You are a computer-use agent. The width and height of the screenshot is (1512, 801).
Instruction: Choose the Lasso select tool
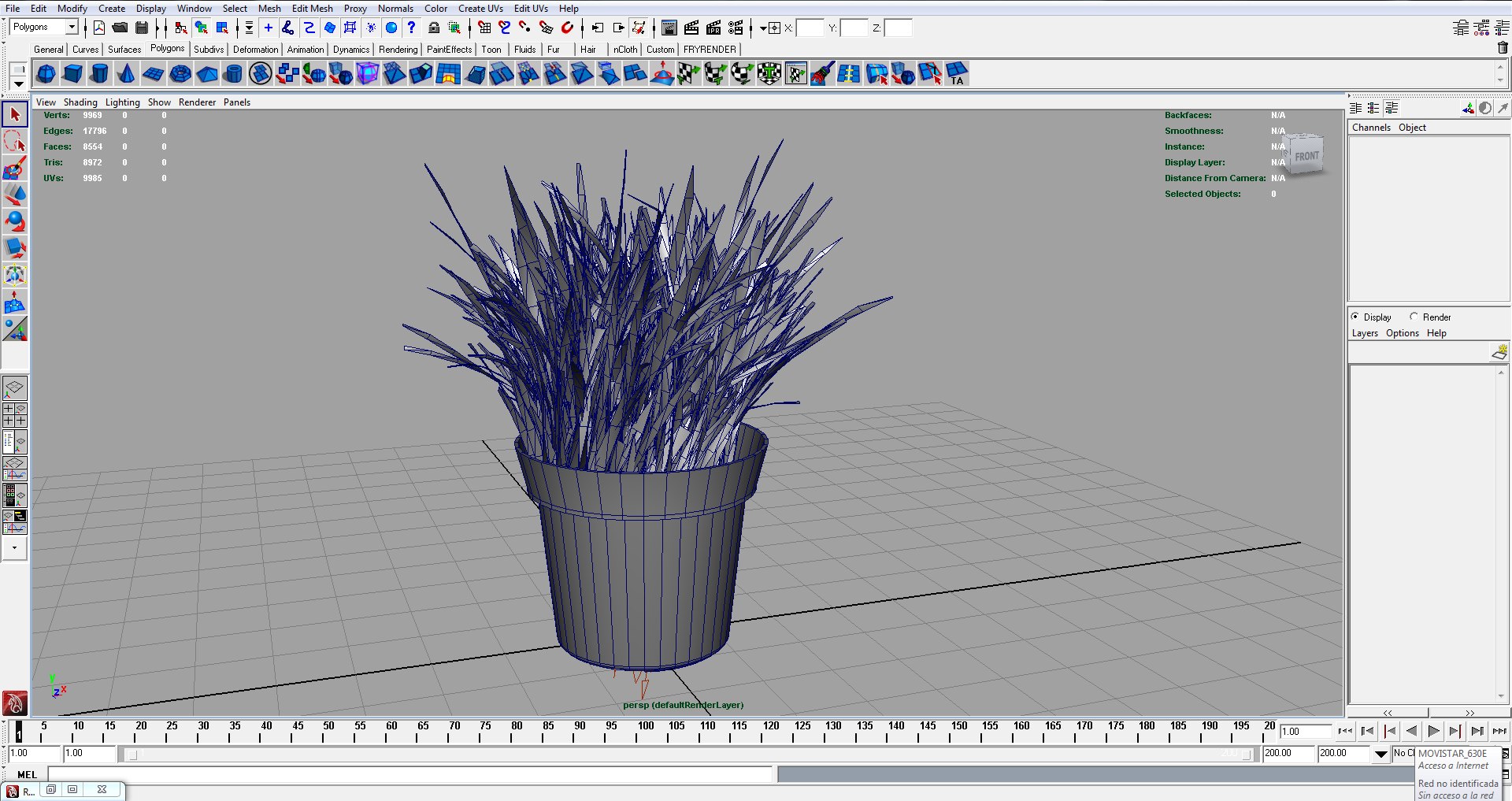(15, 142)
